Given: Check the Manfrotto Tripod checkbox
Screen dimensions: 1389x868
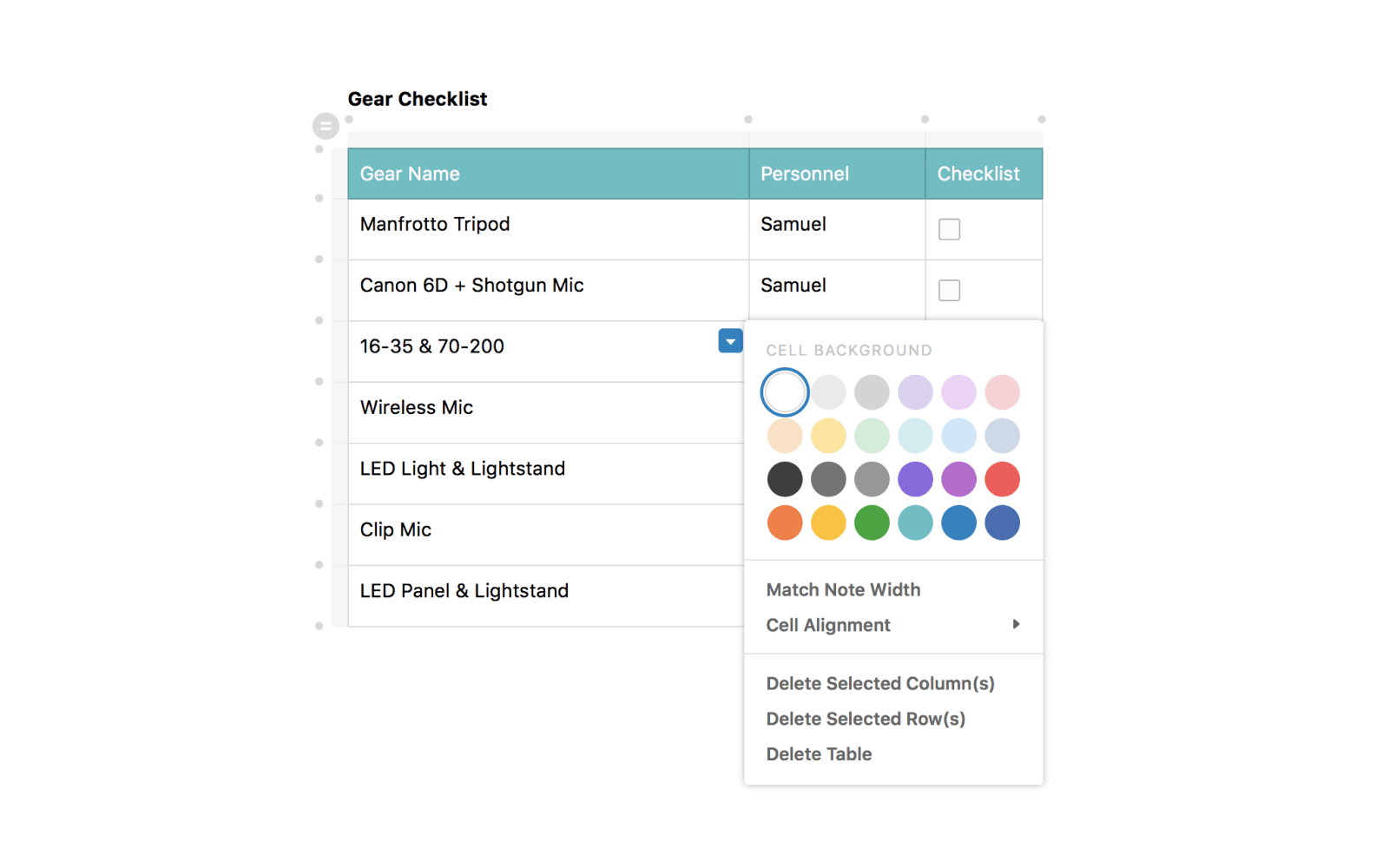Looking at the screenshot, I should [x=949, y=229].
